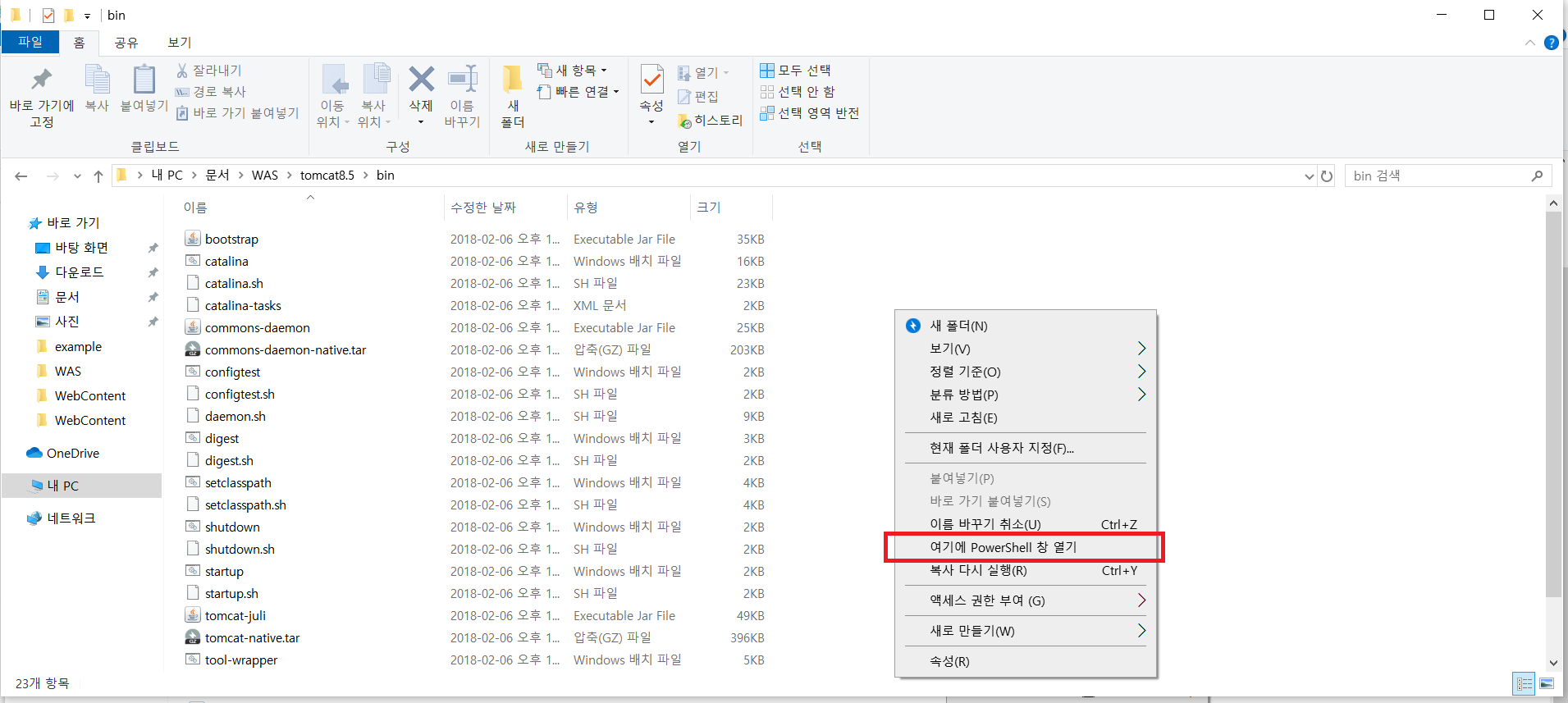1568x703 pixels.
Task: Choose Open PowerShell window here
Action: (x=1026, y=547)
